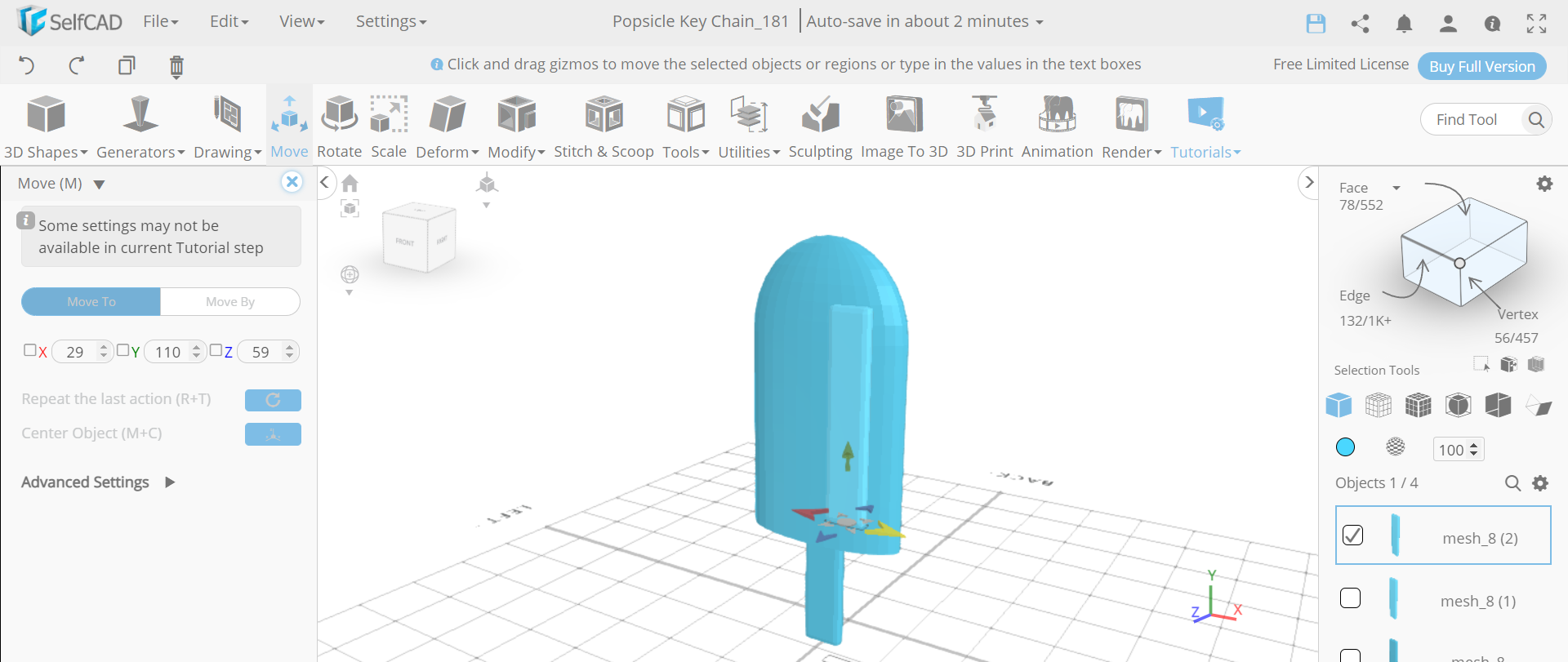Click the Copy objects icon
The image size is (1568, 662).
point(127,65)
